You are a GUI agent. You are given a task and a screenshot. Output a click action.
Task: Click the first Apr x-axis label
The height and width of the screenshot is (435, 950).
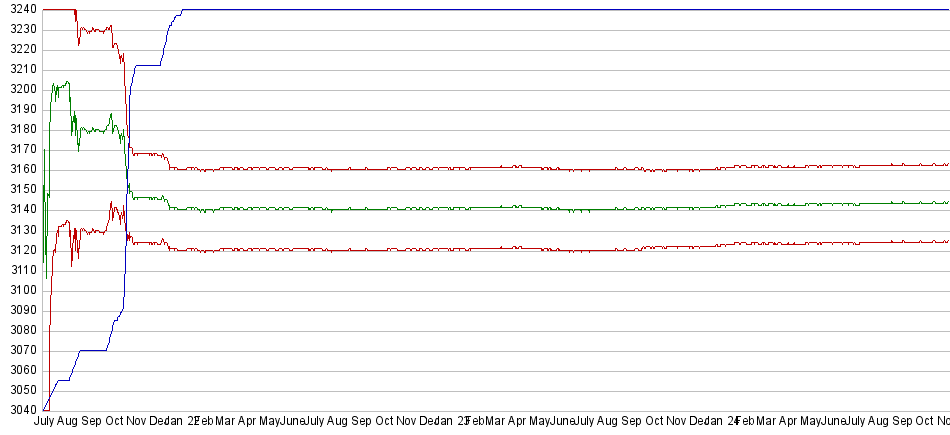[x=251, y=422]
